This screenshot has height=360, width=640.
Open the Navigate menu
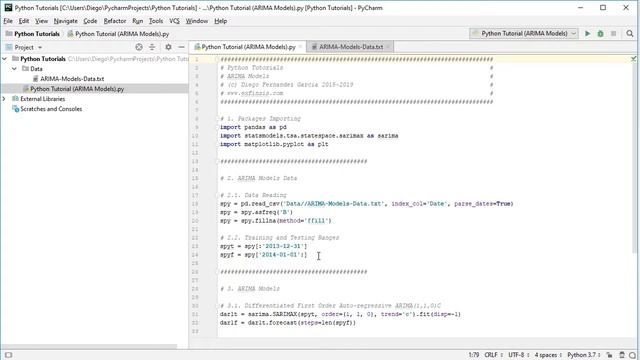[x=65, y=21]
